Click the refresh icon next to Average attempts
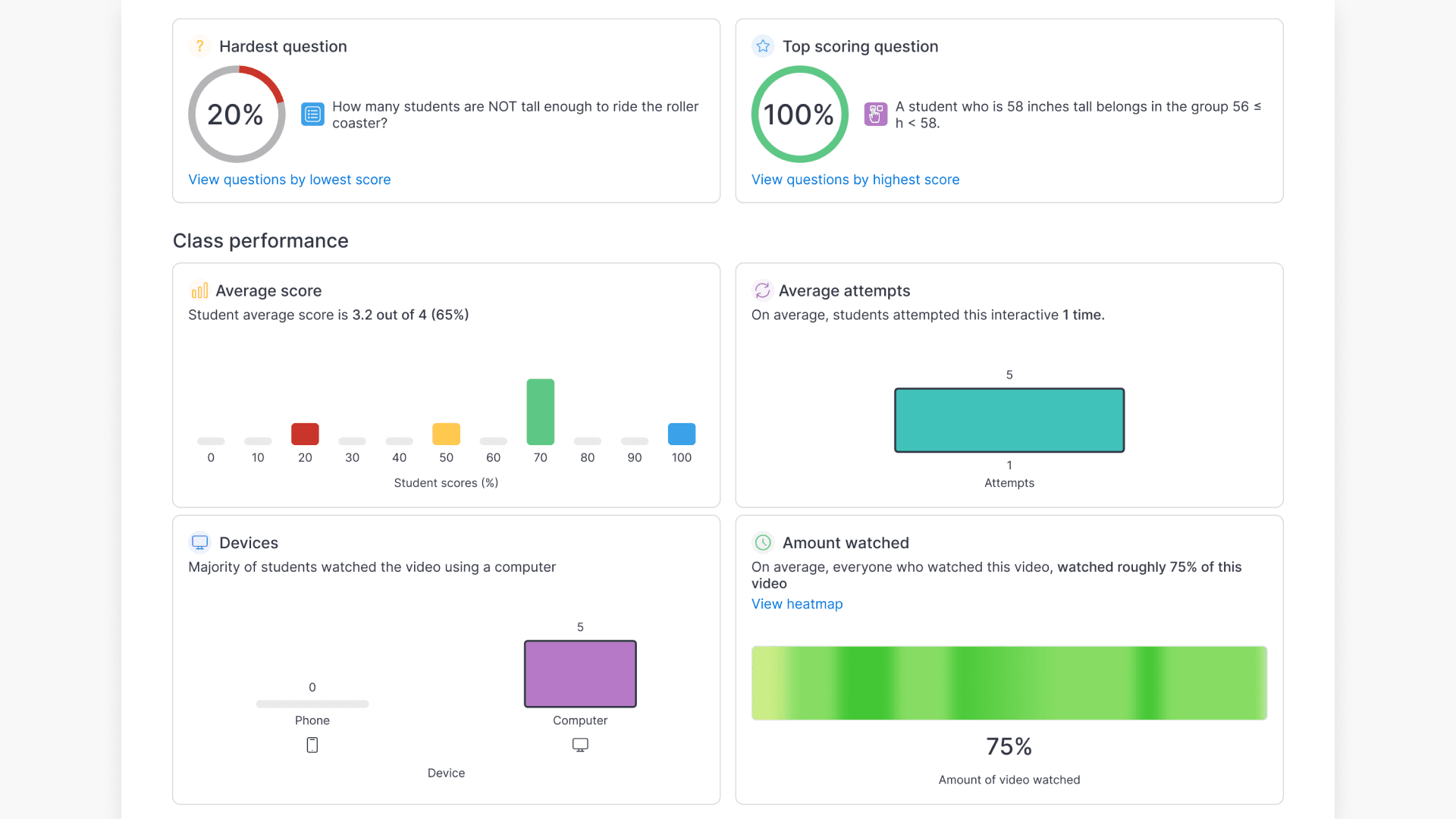The width and height of the screenshot is (1456, 819). [x=763, y=290]
